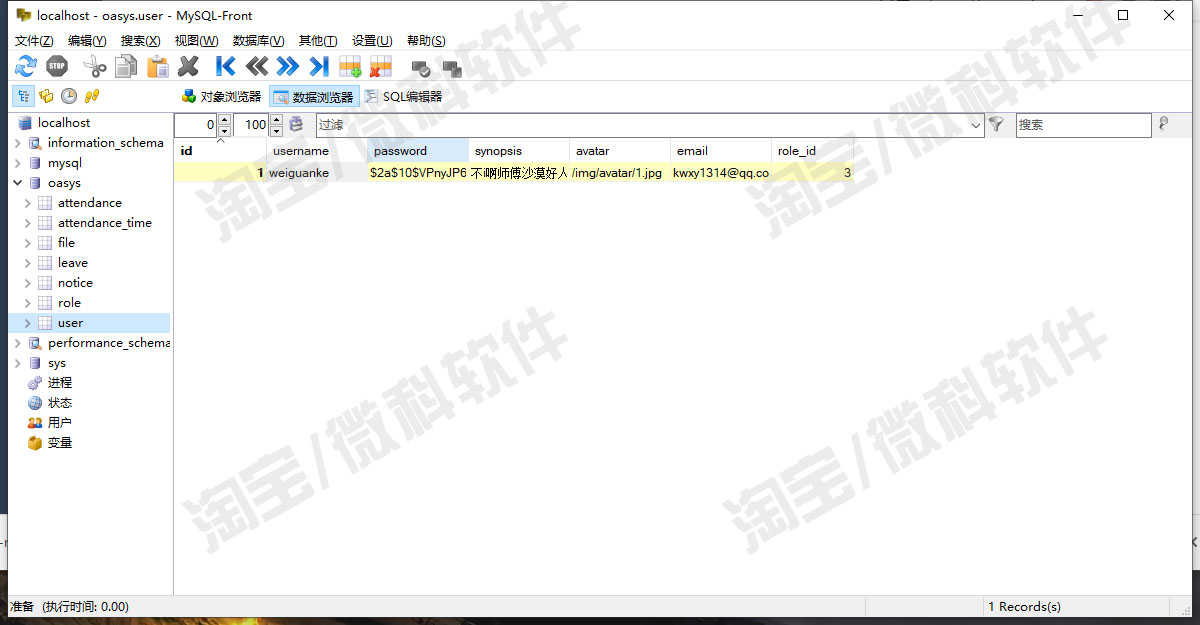Expand the attendance table node
Viewport: 1200px width, 625px height.
pos(27,203)
